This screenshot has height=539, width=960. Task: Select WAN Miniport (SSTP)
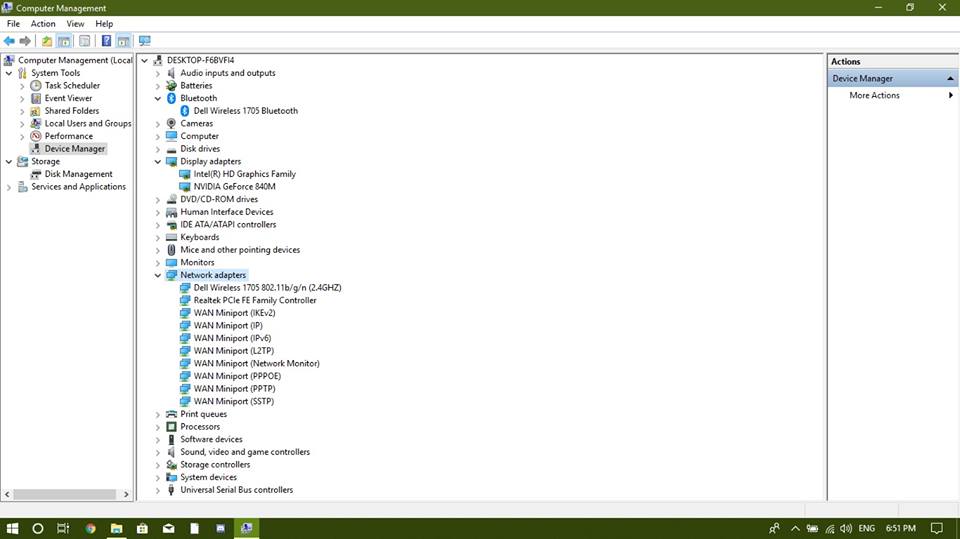(x=233, y=401)
